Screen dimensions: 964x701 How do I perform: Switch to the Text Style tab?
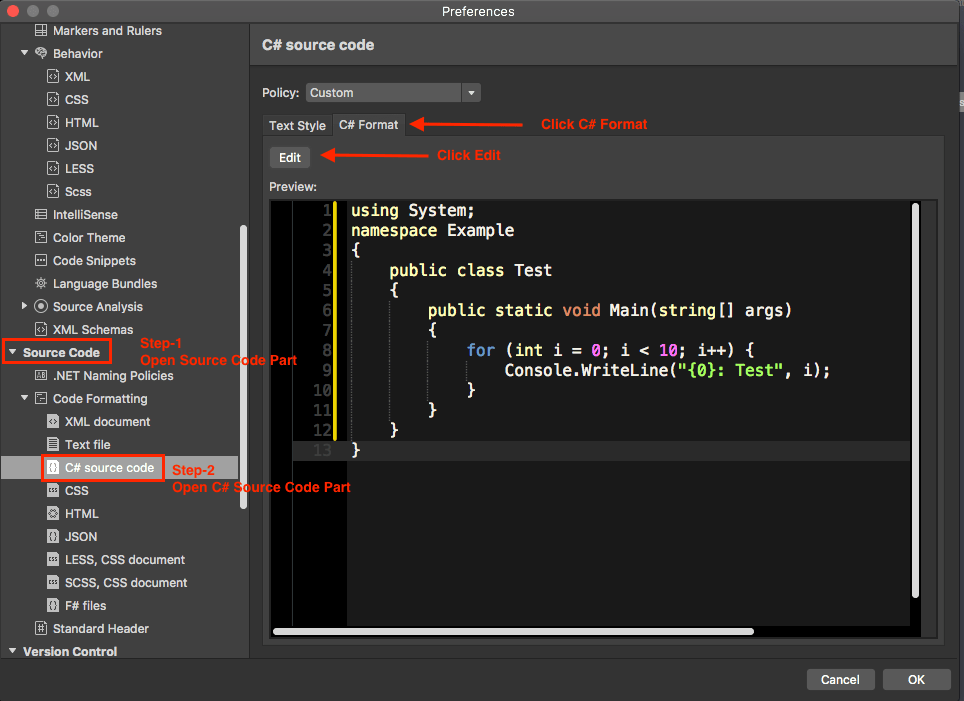click(x=297, y=125)
